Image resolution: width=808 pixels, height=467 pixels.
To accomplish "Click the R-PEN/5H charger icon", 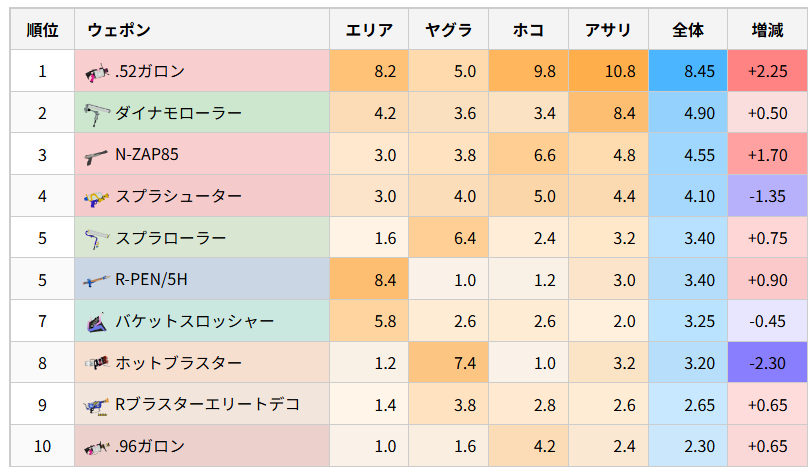I will click(x=96, y=281).
